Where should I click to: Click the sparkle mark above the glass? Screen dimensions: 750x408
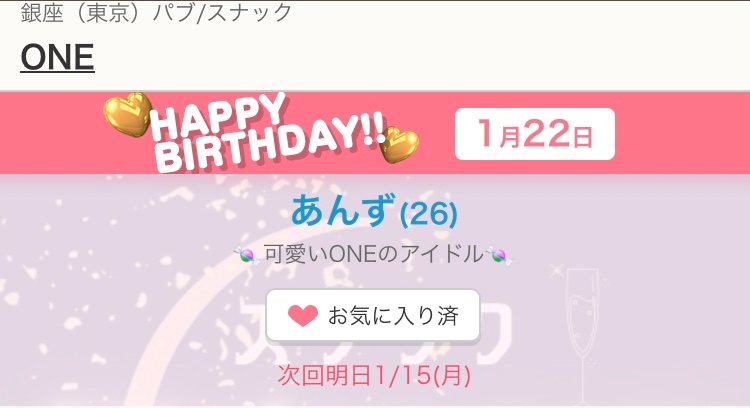click(556, 271)
